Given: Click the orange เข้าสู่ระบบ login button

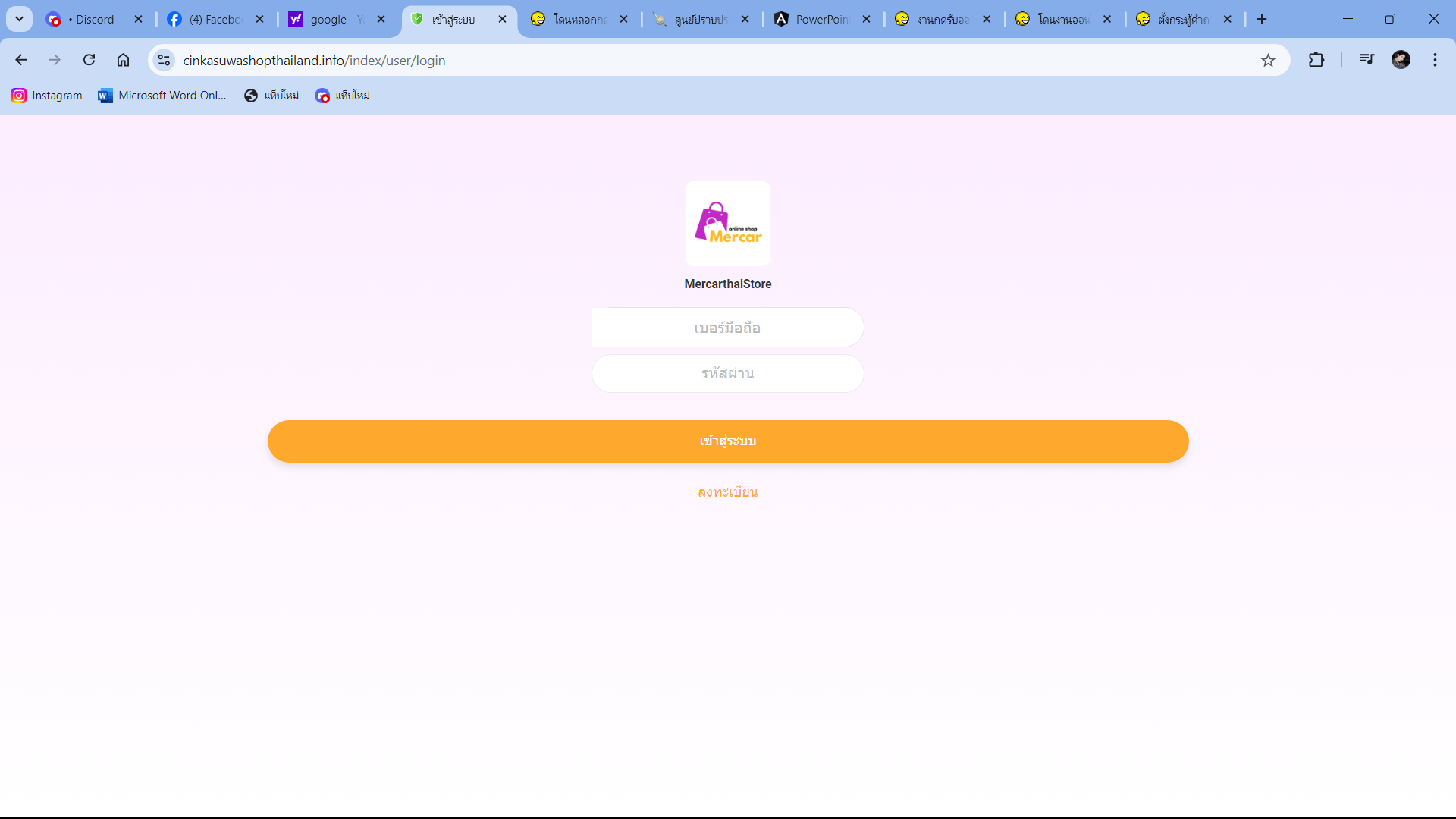Looking at the screenshot, I should 728,441.
